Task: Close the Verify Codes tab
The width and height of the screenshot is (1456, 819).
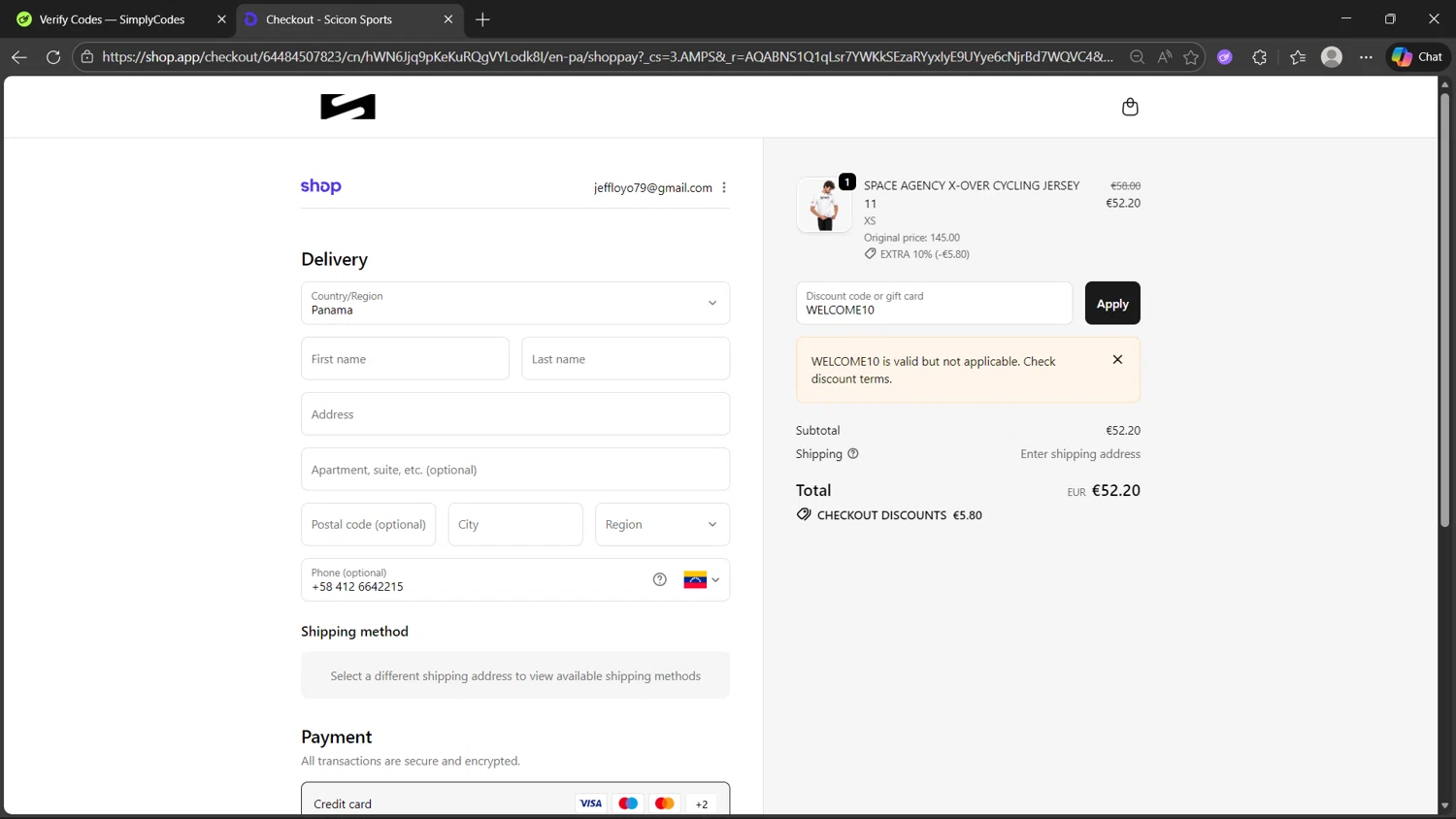Action: pos(221,19)
